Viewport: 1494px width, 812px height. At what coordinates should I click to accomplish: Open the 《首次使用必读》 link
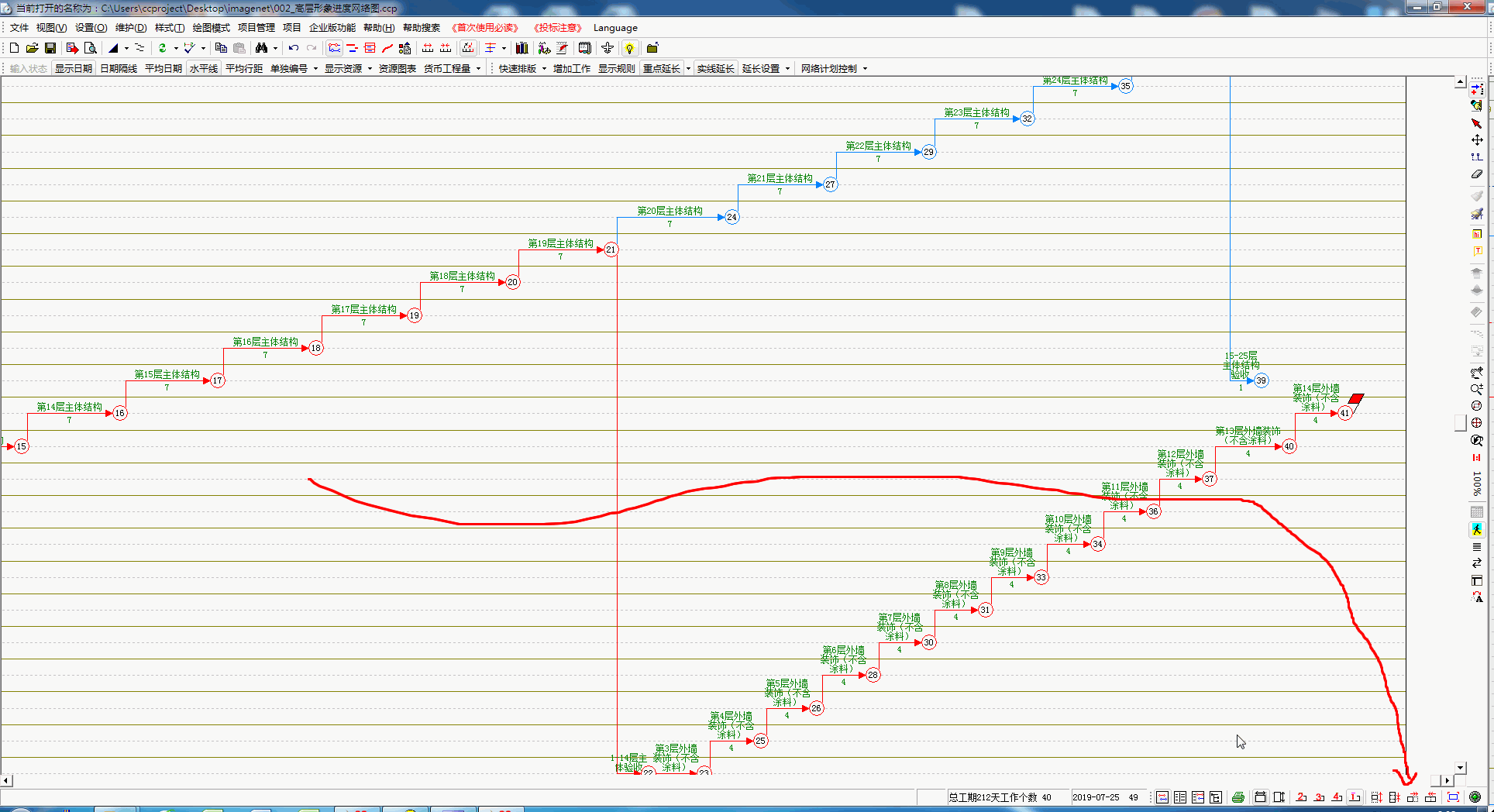pyautogui.click(x=484, y=28)
